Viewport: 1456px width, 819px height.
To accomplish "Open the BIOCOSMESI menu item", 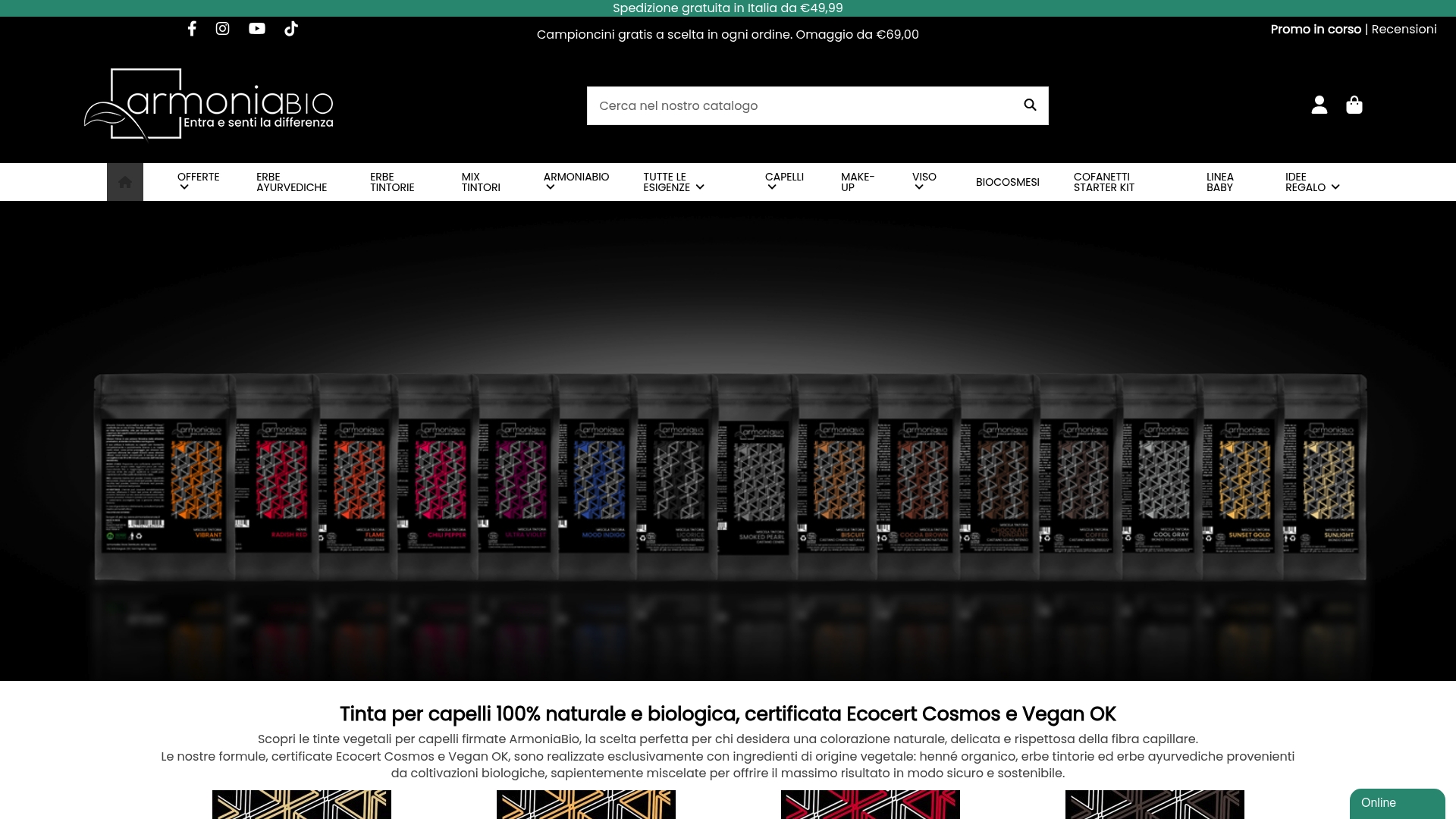I will click(1008, 182).
